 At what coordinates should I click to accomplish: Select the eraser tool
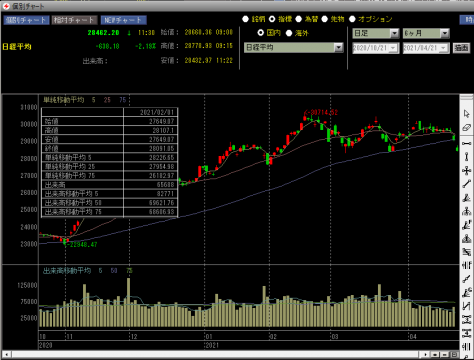(x=466, y=128)
